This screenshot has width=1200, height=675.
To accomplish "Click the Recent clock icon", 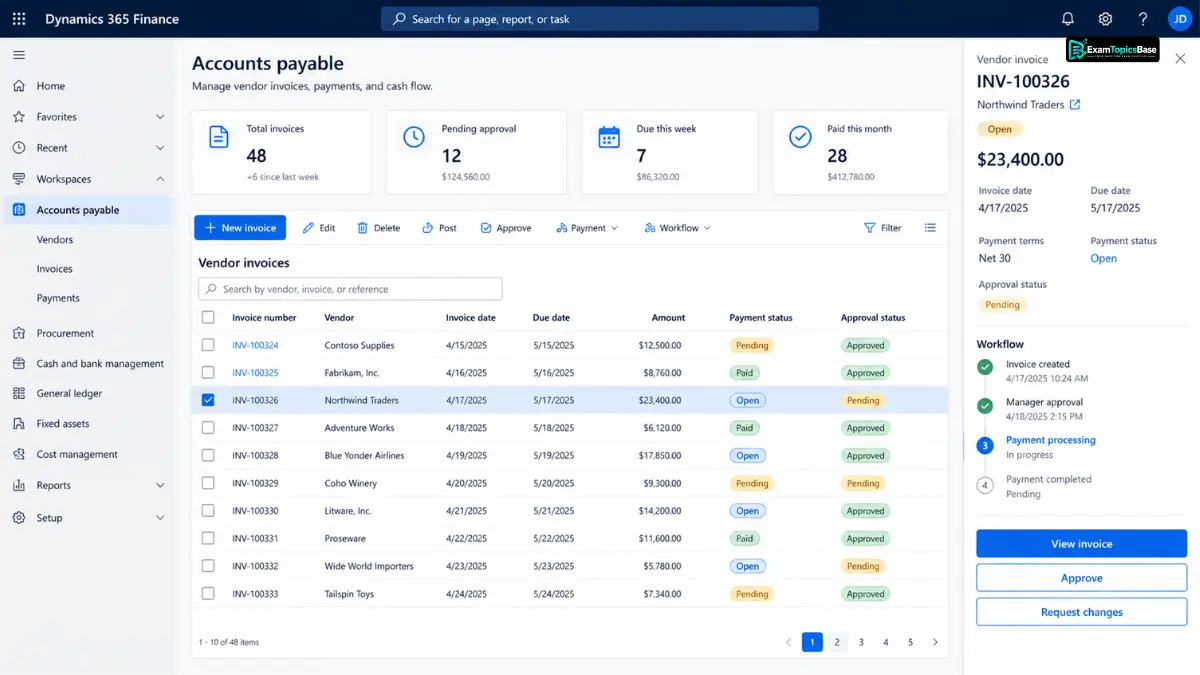I will point(19,148).
